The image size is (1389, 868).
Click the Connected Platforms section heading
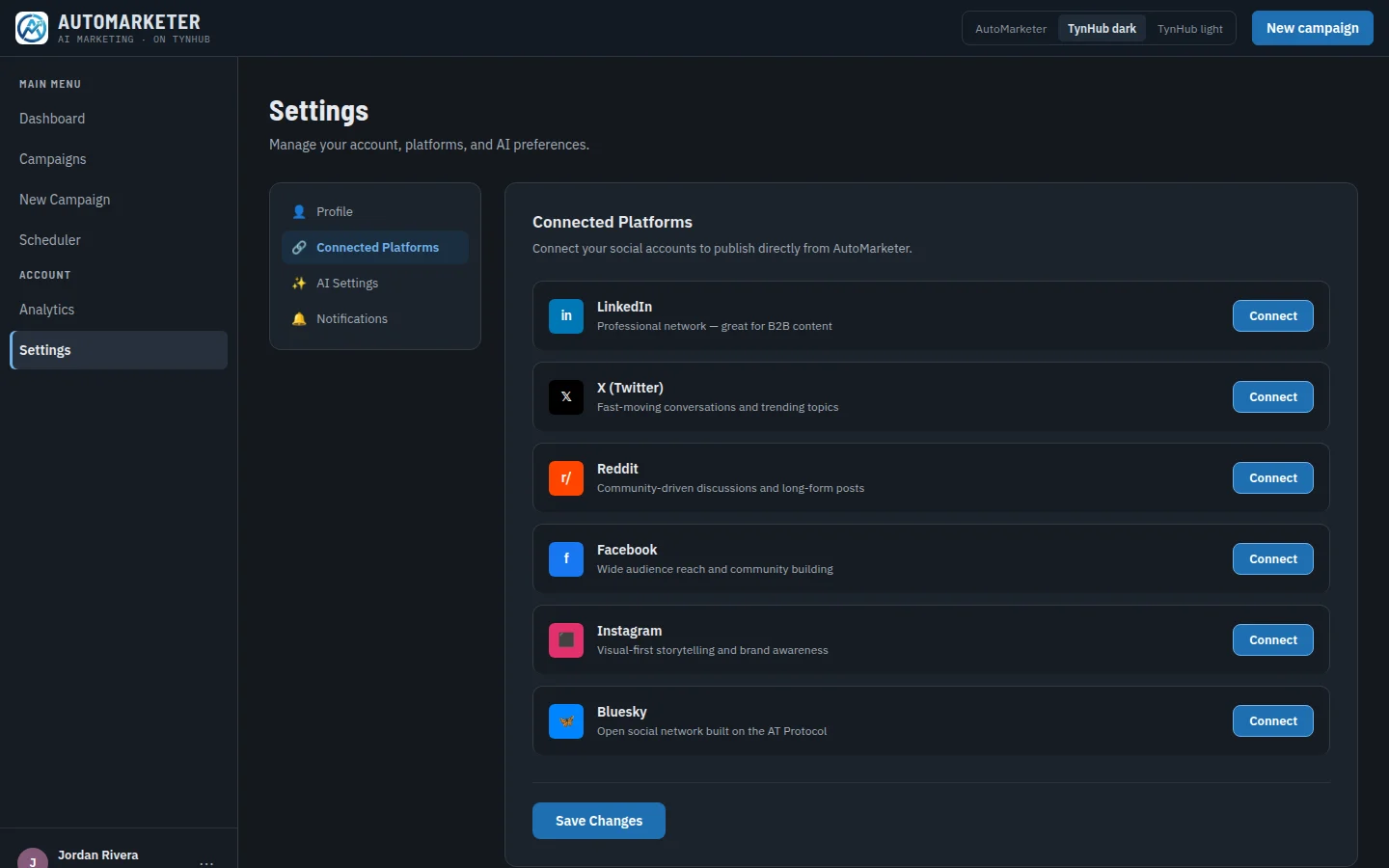coord(613,222)
